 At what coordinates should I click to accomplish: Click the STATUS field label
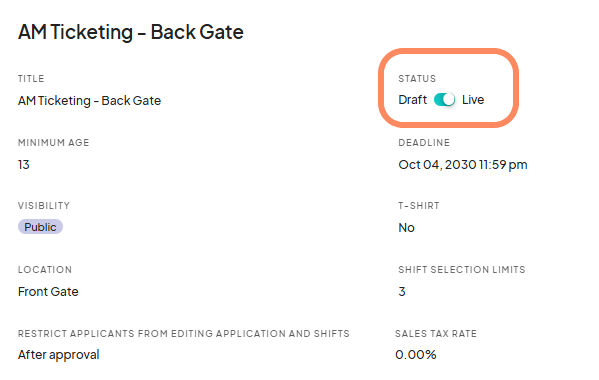pos(417,79)
